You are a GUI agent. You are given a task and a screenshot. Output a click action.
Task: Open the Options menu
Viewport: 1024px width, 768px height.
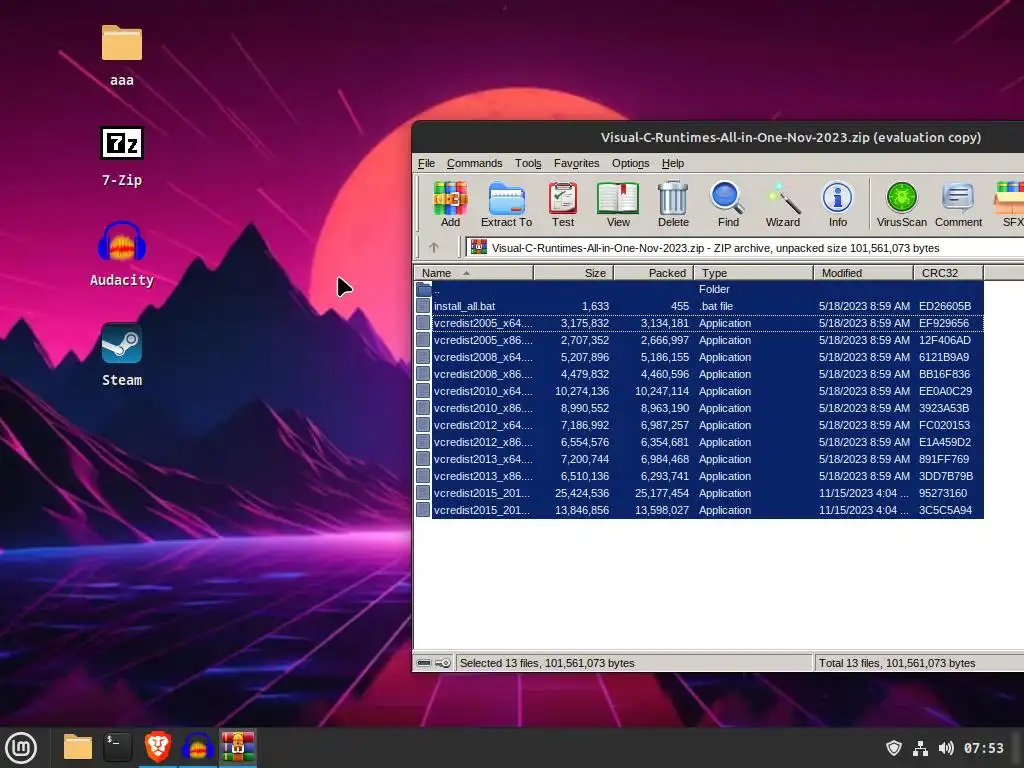[x=630, y=163]
